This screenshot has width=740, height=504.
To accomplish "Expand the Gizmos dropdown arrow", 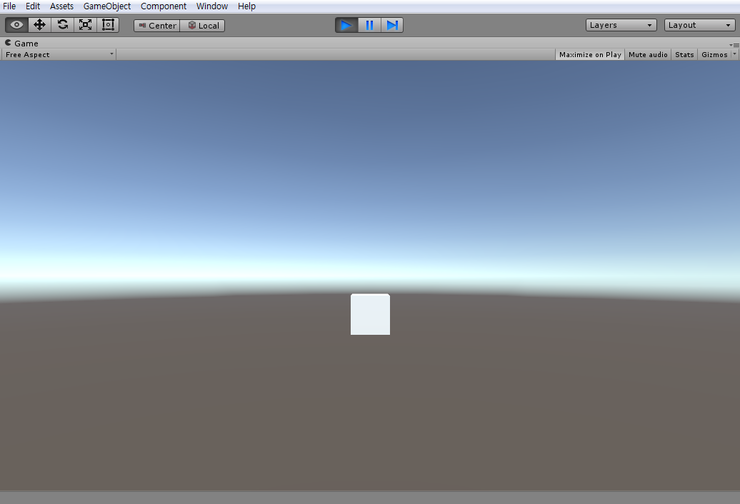I will tap(734, 54).
